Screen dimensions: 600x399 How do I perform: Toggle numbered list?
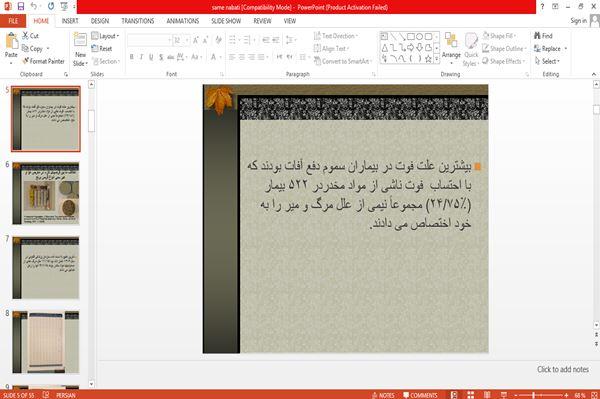pos(247,40)
